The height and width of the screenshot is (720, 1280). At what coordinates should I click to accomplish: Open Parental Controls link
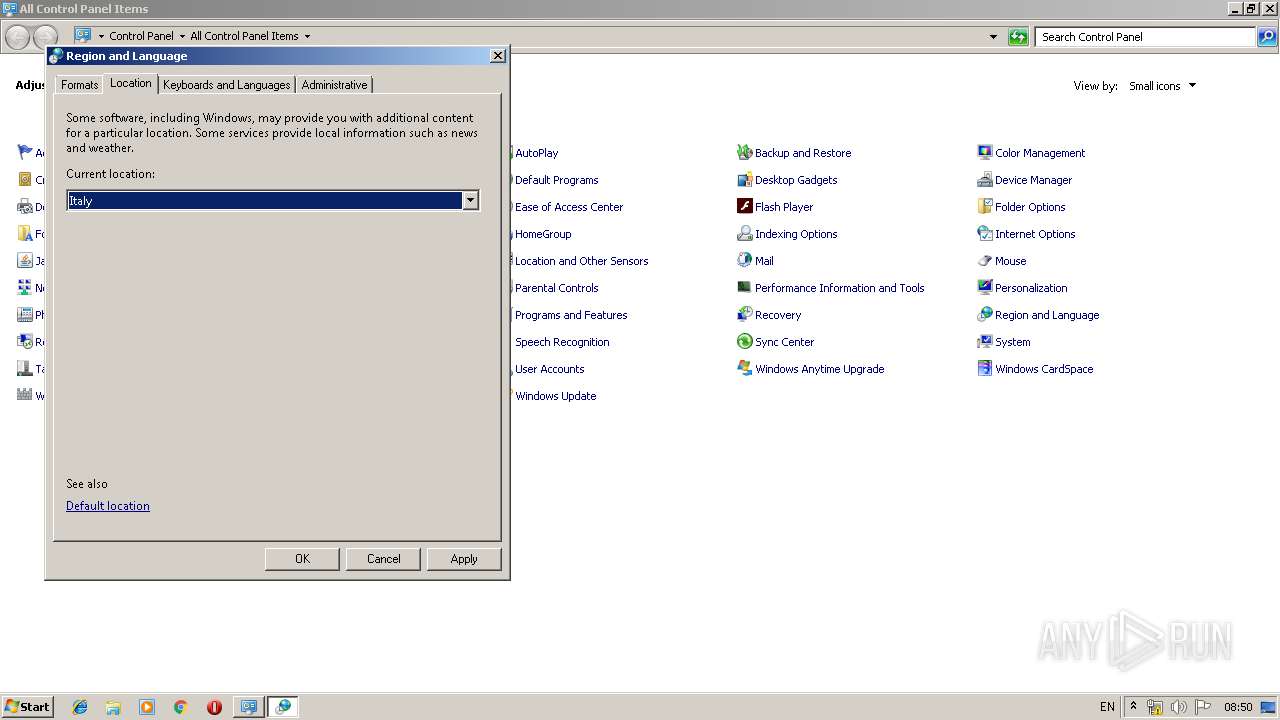556,288
